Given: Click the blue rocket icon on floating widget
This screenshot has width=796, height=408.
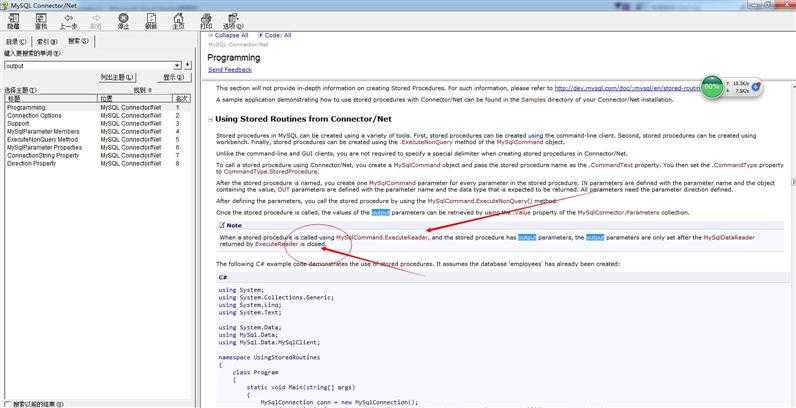Looking at the screenshot, I should pos(755,87).
